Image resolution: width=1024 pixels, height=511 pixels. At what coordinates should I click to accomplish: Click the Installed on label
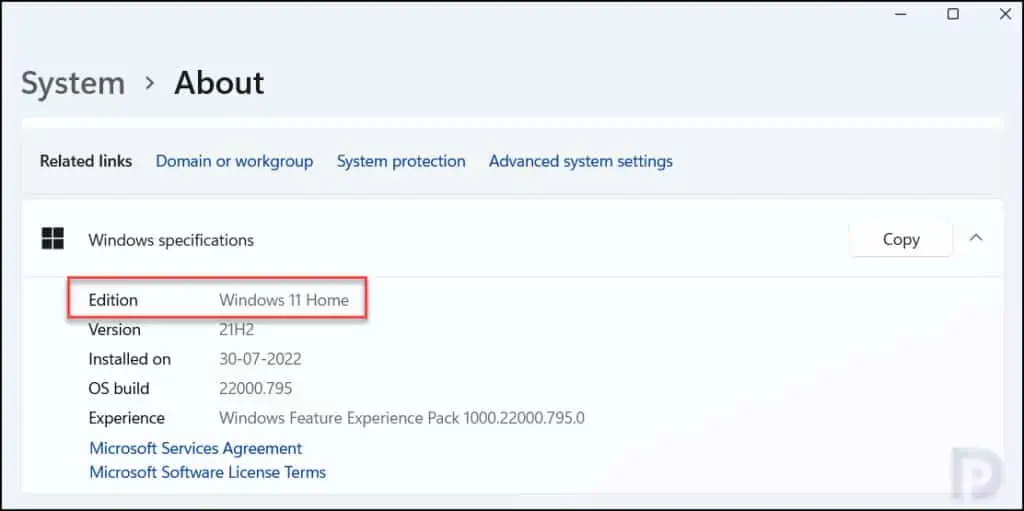(x=129, y=359)
